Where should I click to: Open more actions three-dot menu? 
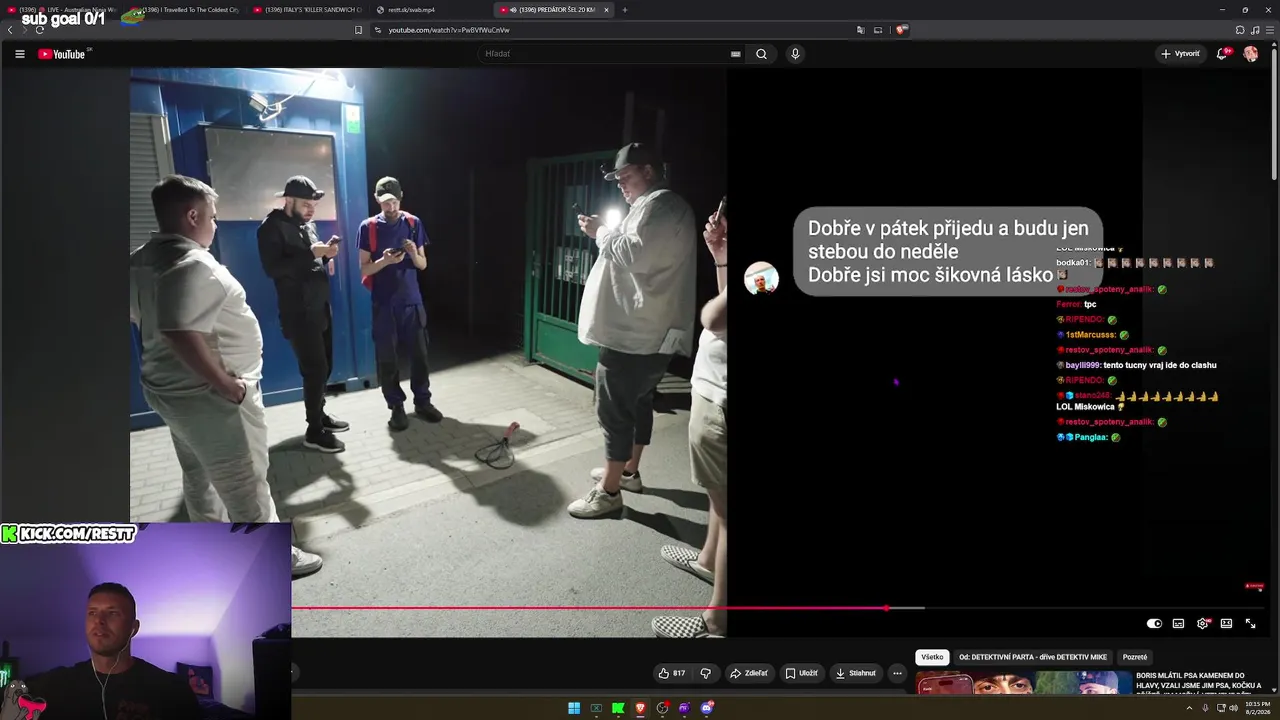click(x=897, y=673)
